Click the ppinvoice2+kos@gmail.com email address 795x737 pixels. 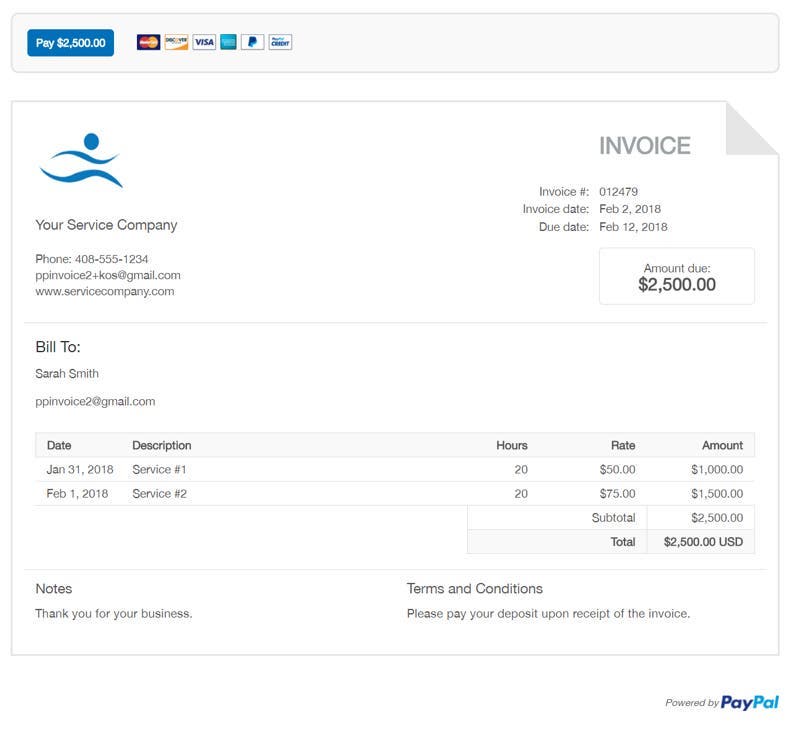tap(108, 275)
